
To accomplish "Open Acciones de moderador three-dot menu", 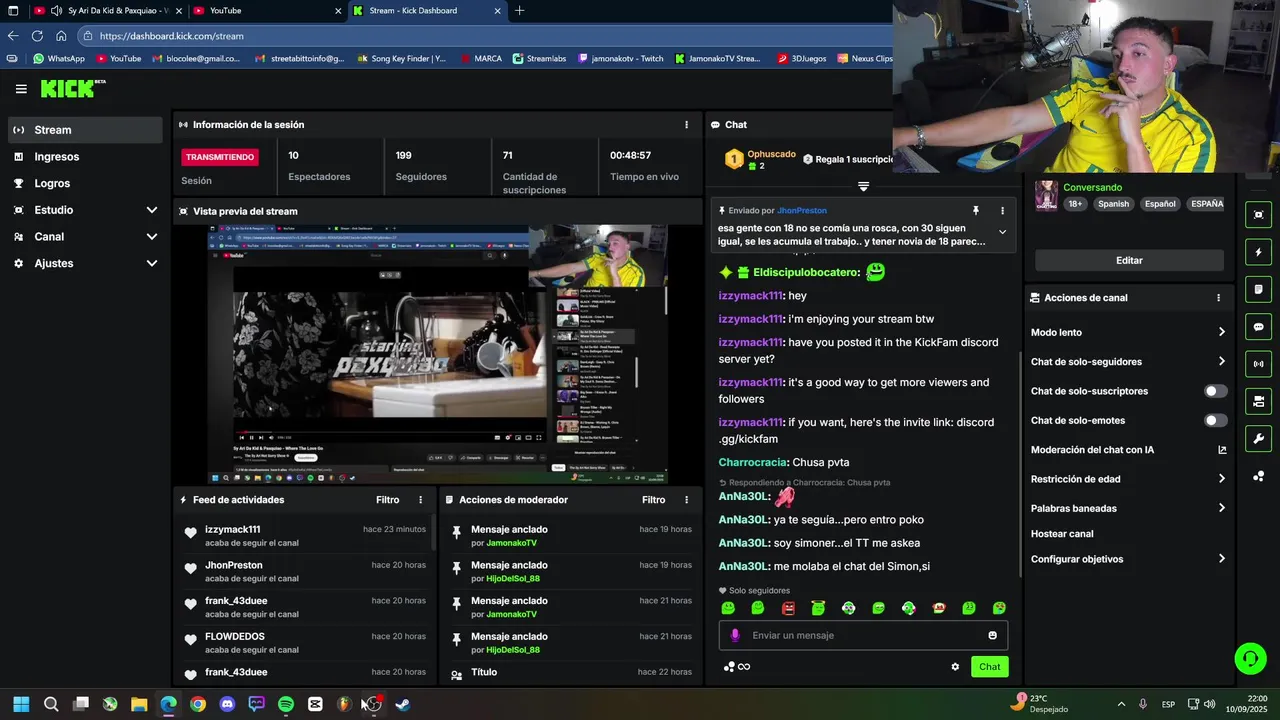I will [686, 500].
